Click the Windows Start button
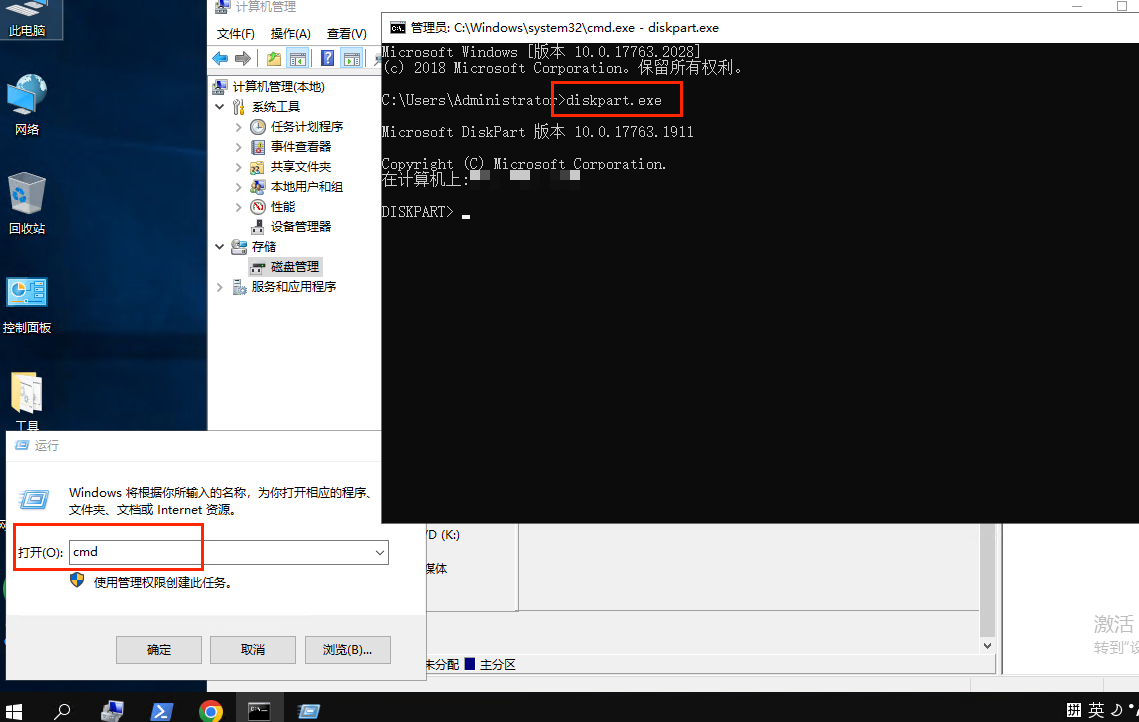 [x=15, y=711]
